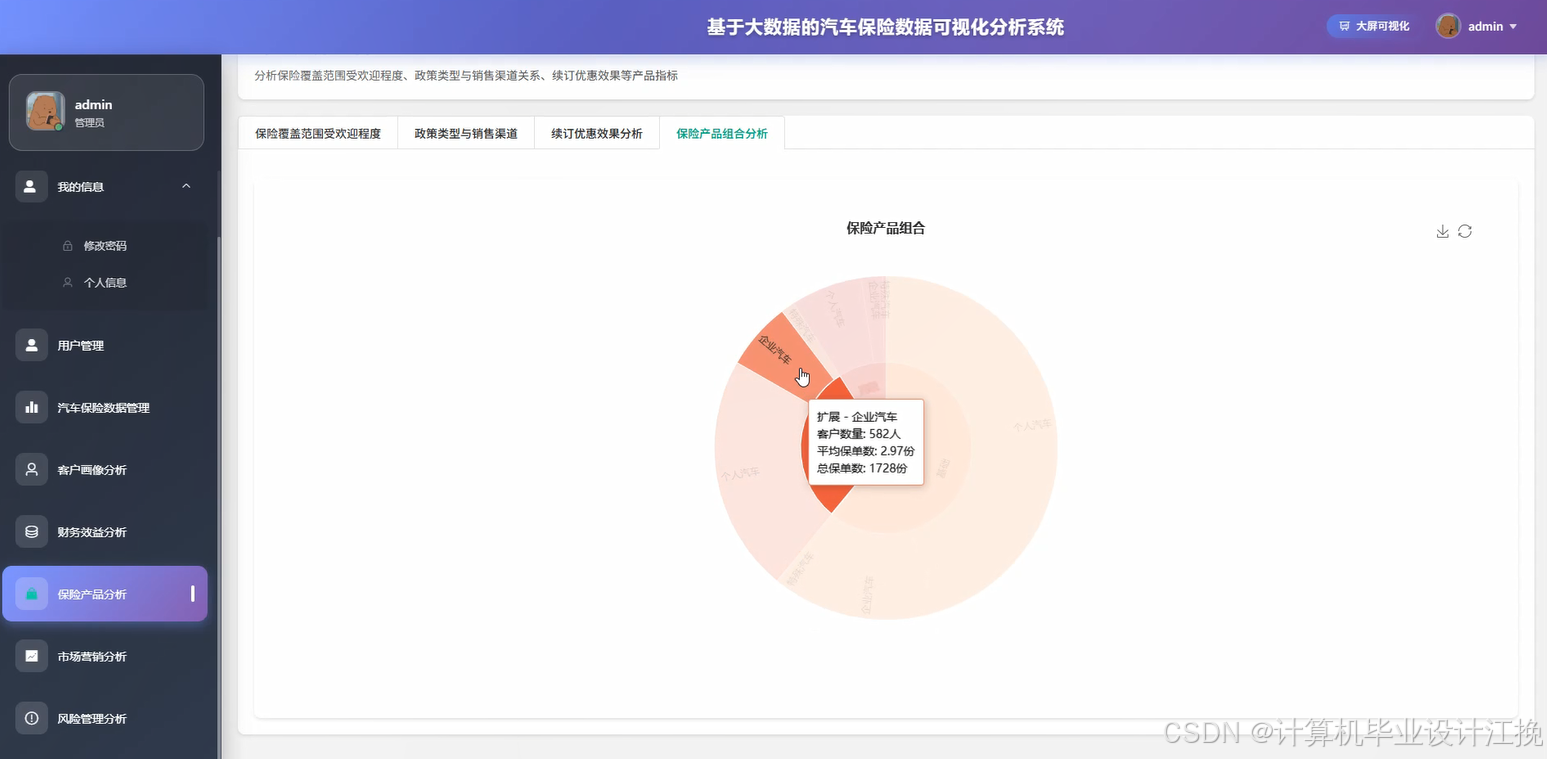The image size is (1547, 759).
Task: Click the 汽车保险数据管理 bar chart icon
Action: tap(31, 407)
